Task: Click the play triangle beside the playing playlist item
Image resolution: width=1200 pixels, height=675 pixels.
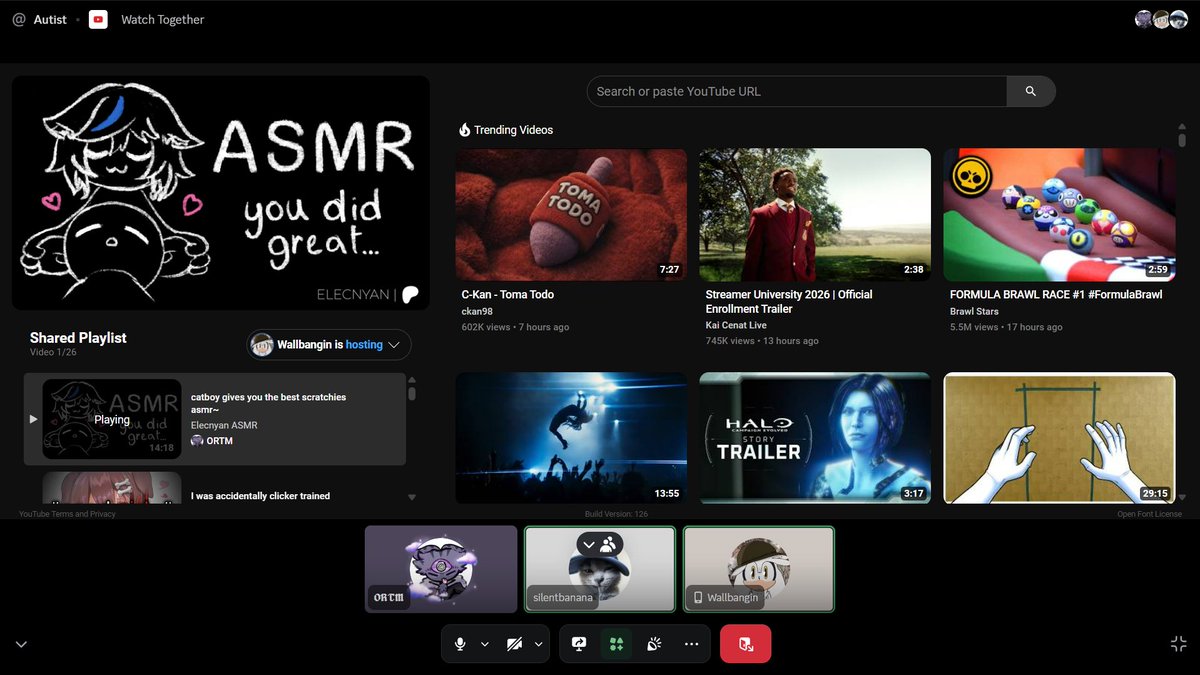Action: coord(33,419)
